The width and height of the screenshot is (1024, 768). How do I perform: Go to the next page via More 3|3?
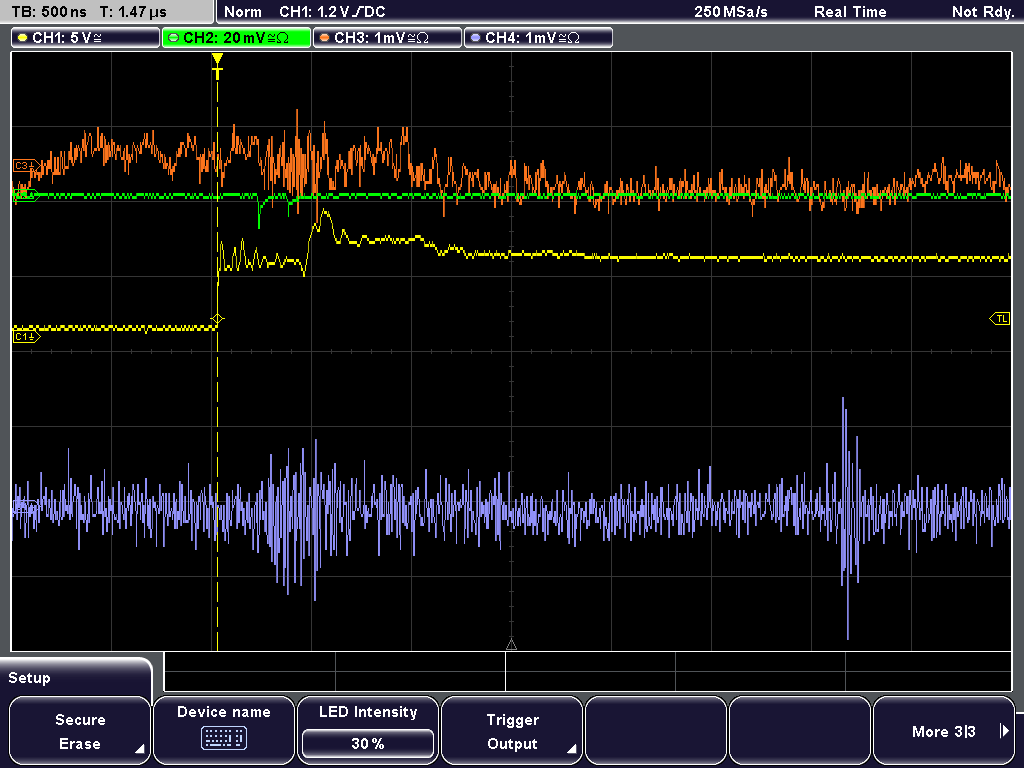click(944, 731)
